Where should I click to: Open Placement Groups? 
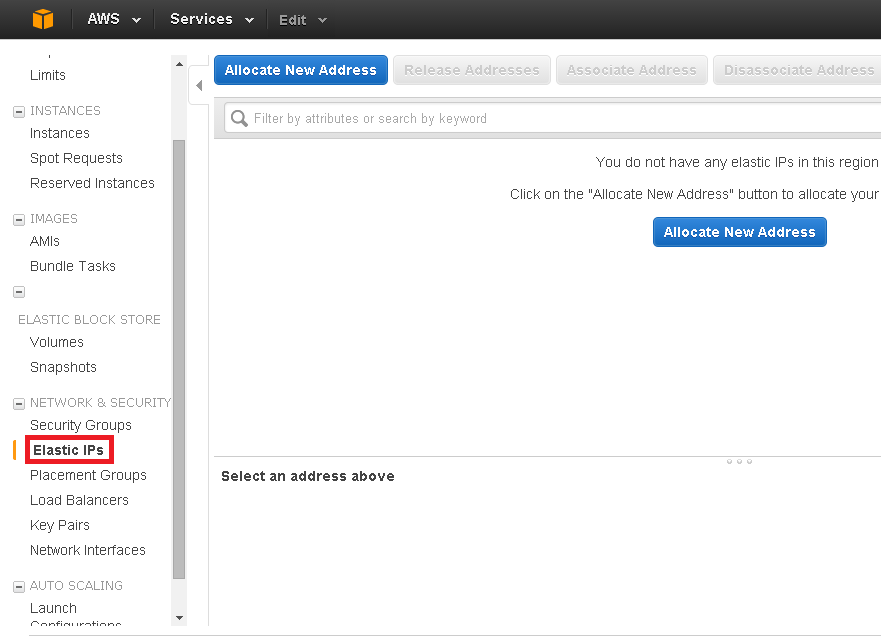88,475
